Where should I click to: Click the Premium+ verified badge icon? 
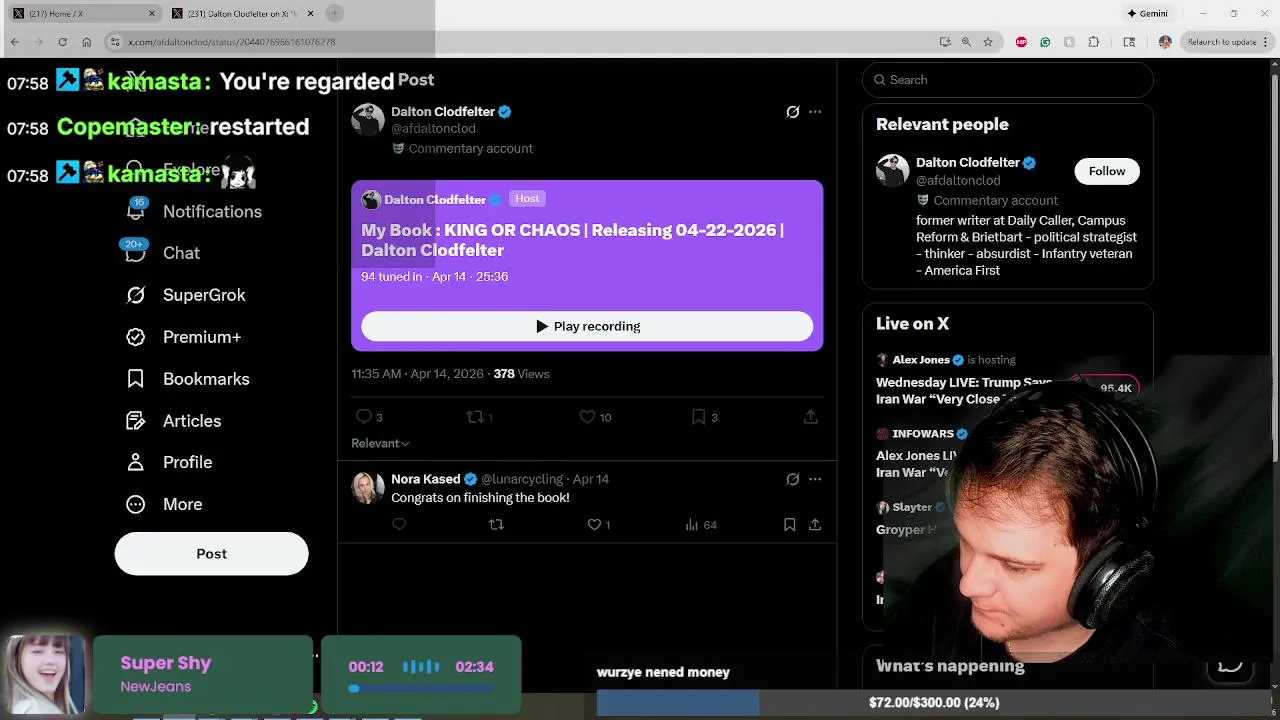[136, 337]
